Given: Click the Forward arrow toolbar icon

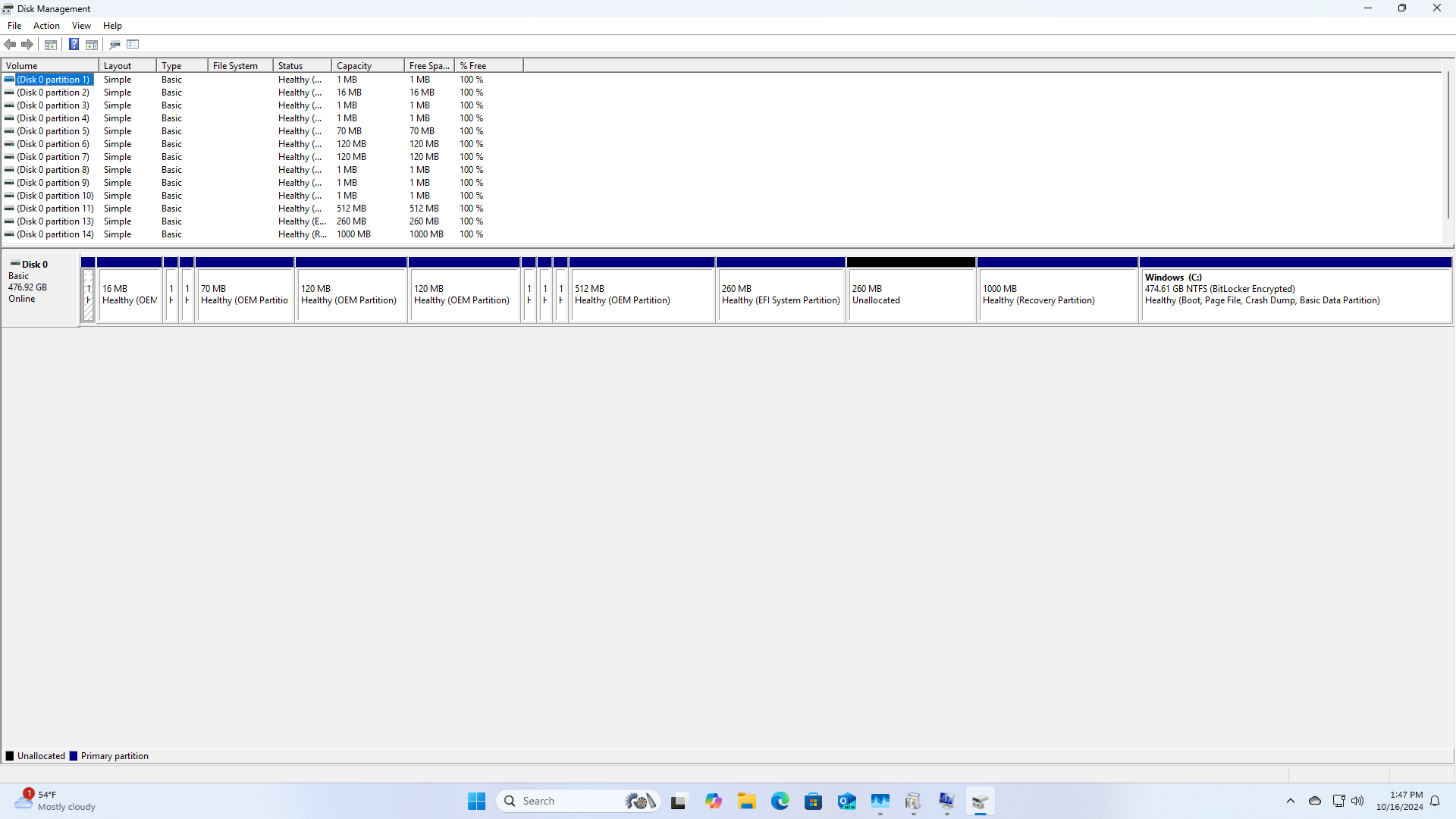Looking at the screenshot, I should (27, 44).
